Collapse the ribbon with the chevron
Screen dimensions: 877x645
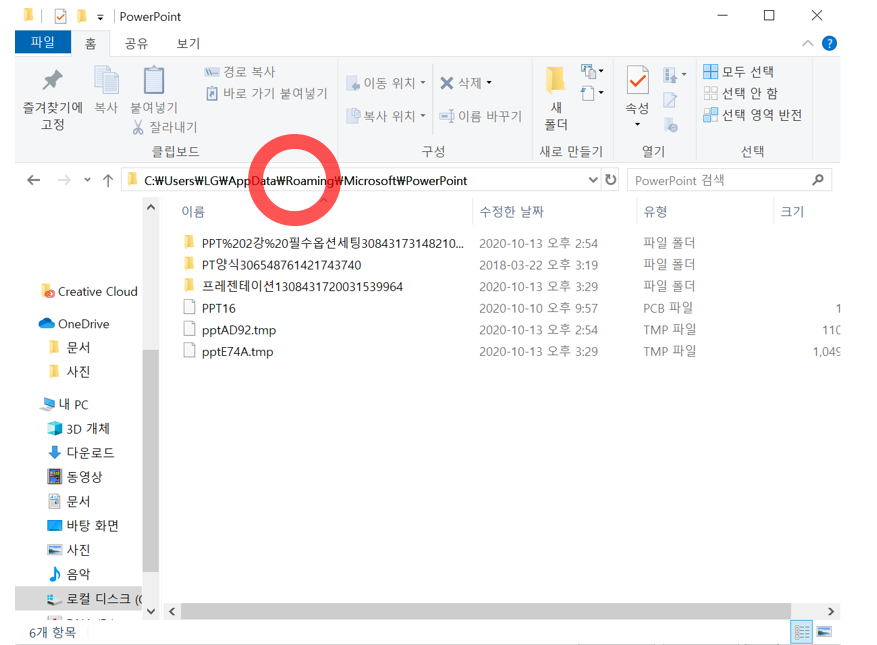(808, 43)
